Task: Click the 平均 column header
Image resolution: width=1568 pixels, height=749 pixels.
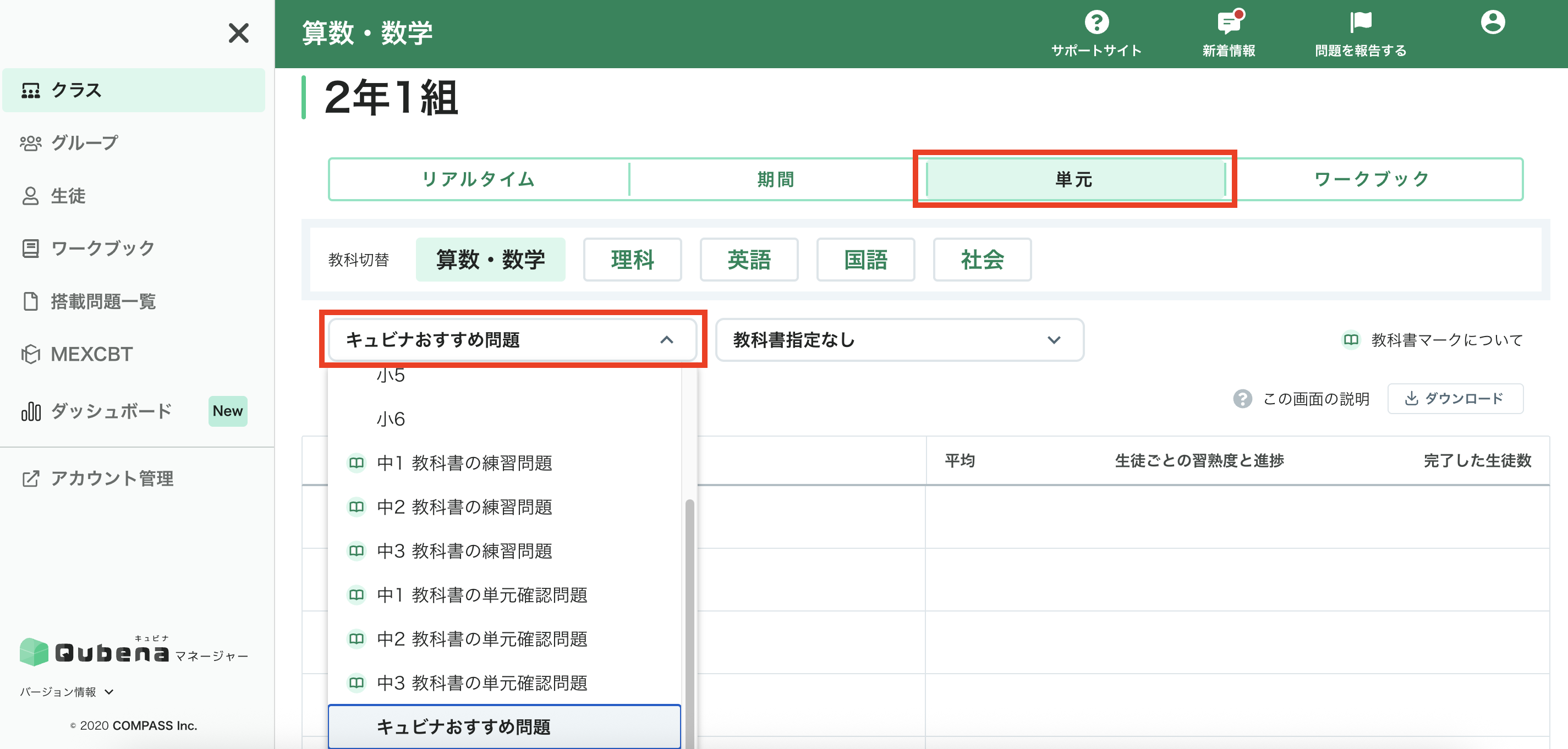Action: tap(960, 461)
